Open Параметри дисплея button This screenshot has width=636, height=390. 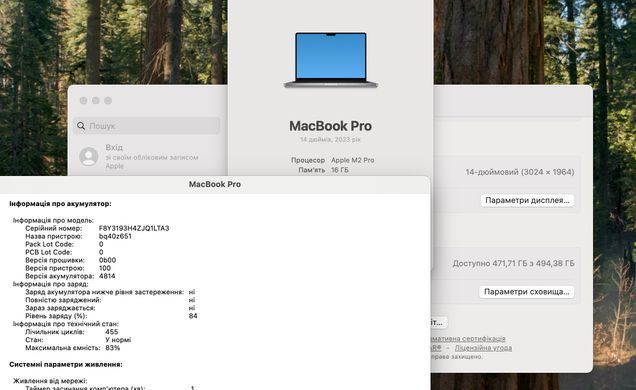(527, 200)
